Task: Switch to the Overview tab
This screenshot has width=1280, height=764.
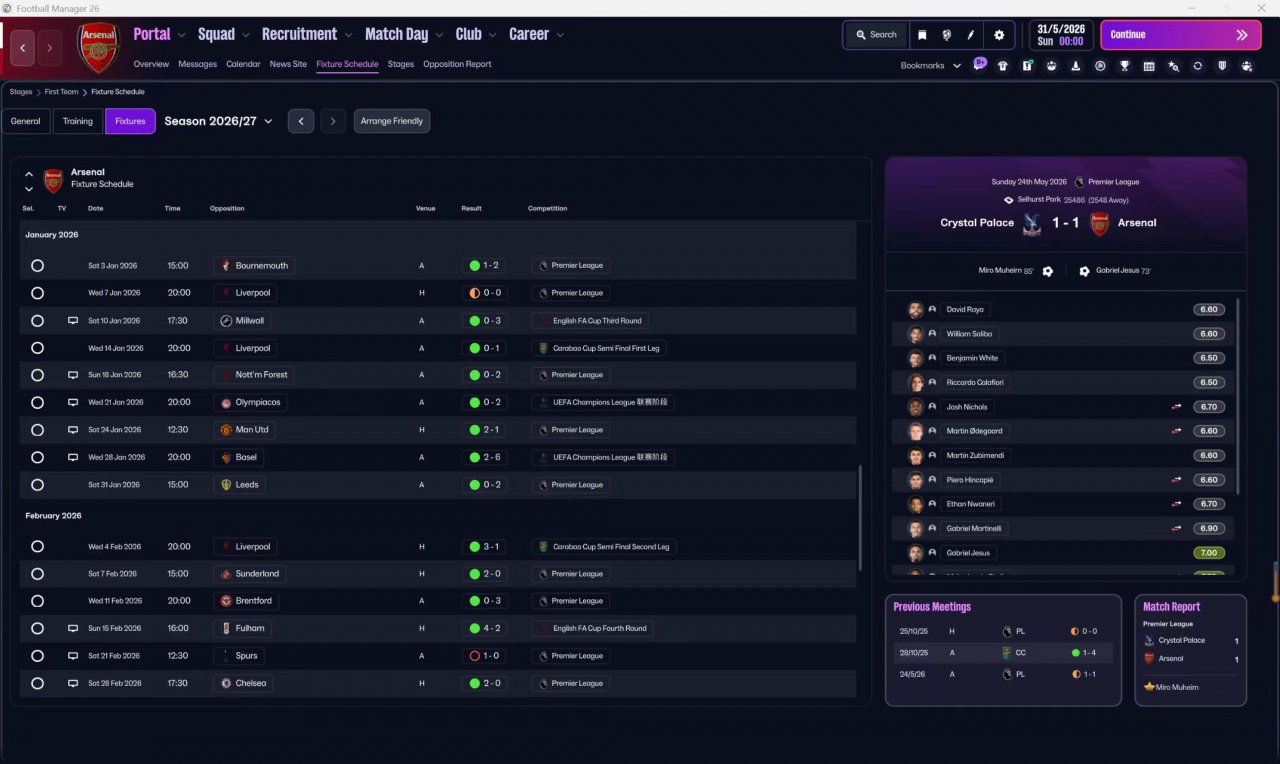Action: [x=151, y=64]
